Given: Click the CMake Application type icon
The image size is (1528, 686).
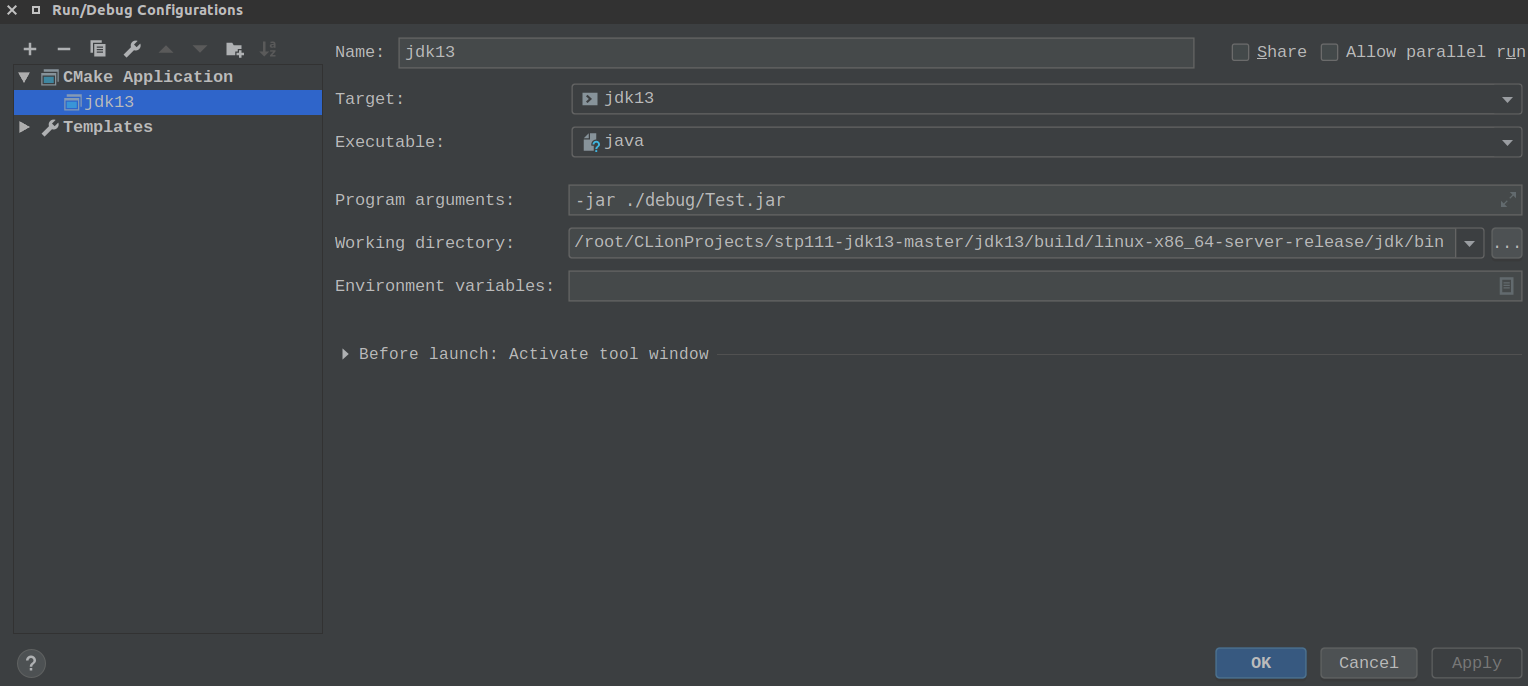Looking at the screenshot, I should [50, 77].
